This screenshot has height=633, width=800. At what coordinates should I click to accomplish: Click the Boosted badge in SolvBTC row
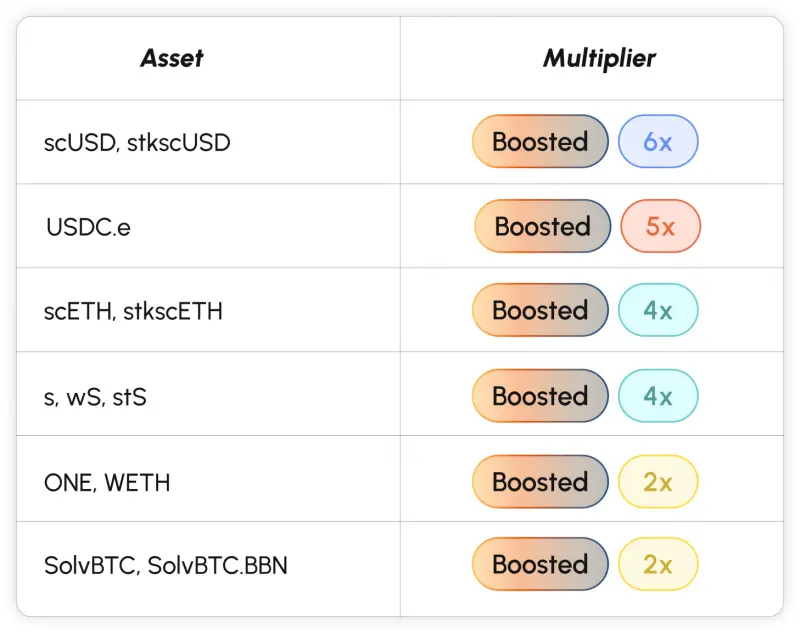(540, 564)
